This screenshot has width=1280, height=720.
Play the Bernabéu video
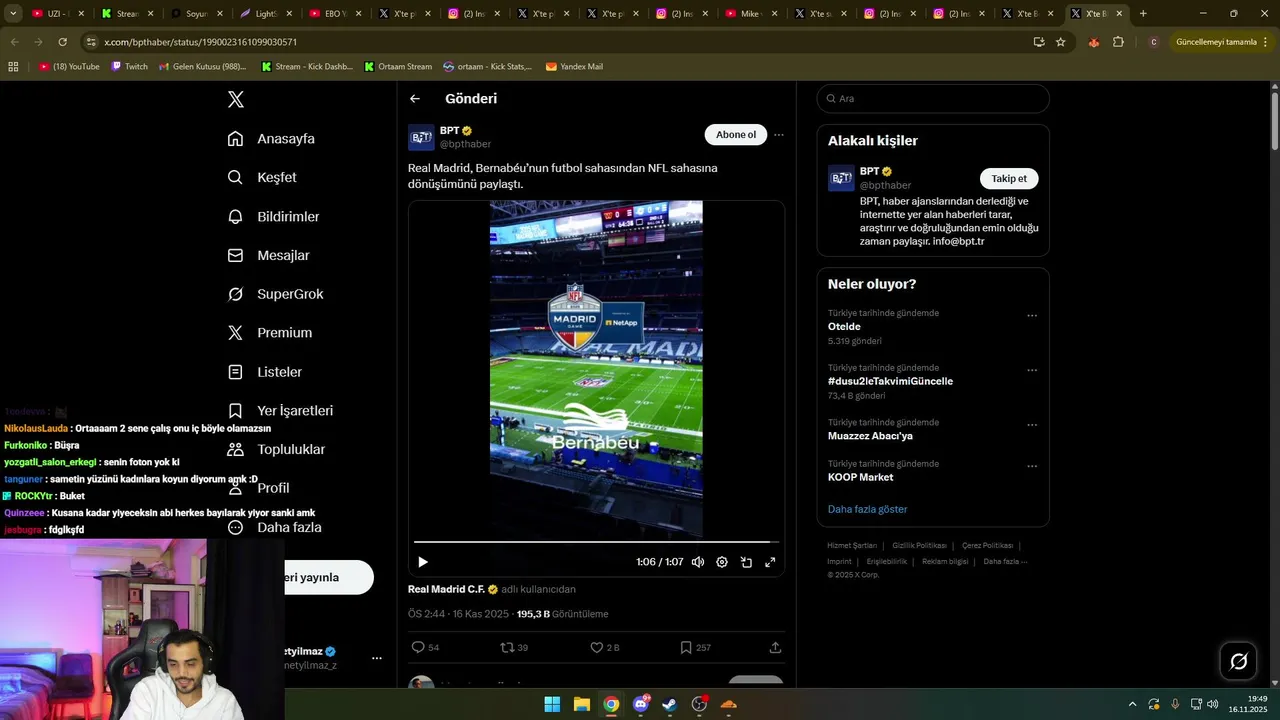(422, 562)
